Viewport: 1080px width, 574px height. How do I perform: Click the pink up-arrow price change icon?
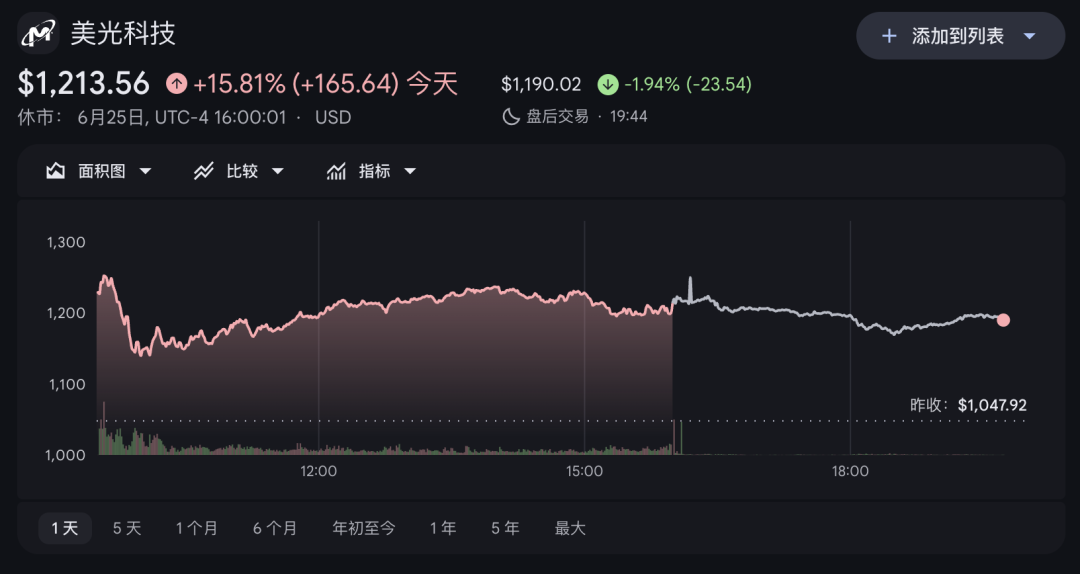tap(177, 84)
